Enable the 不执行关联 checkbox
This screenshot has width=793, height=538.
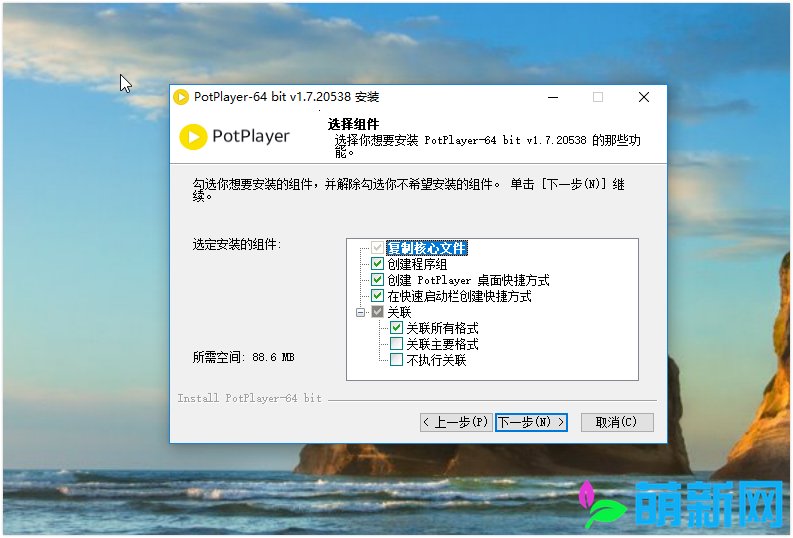click(x=396, y=360)
